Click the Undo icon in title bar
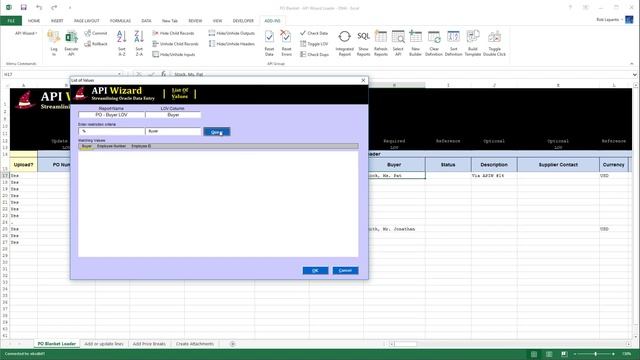Screen dimensions: 640x360 [38, 7]
